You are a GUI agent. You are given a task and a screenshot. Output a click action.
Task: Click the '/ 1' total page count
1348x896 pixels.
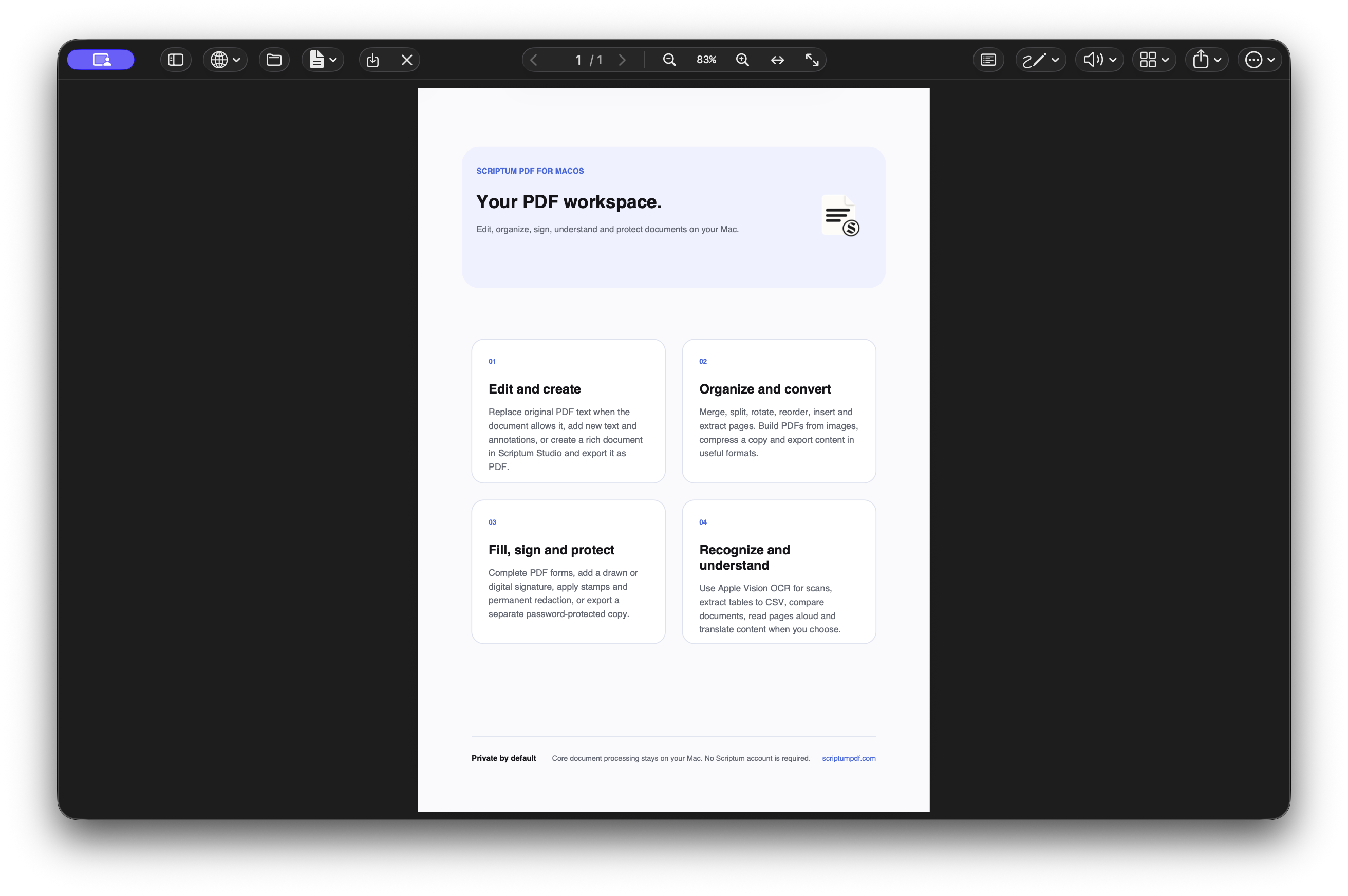[596, 60]
